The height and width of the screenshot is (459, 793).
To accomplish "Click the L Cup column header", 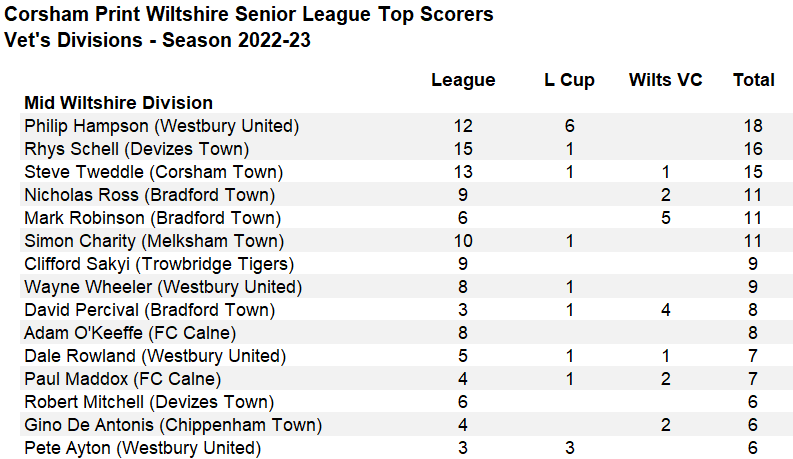I will 569,80.
